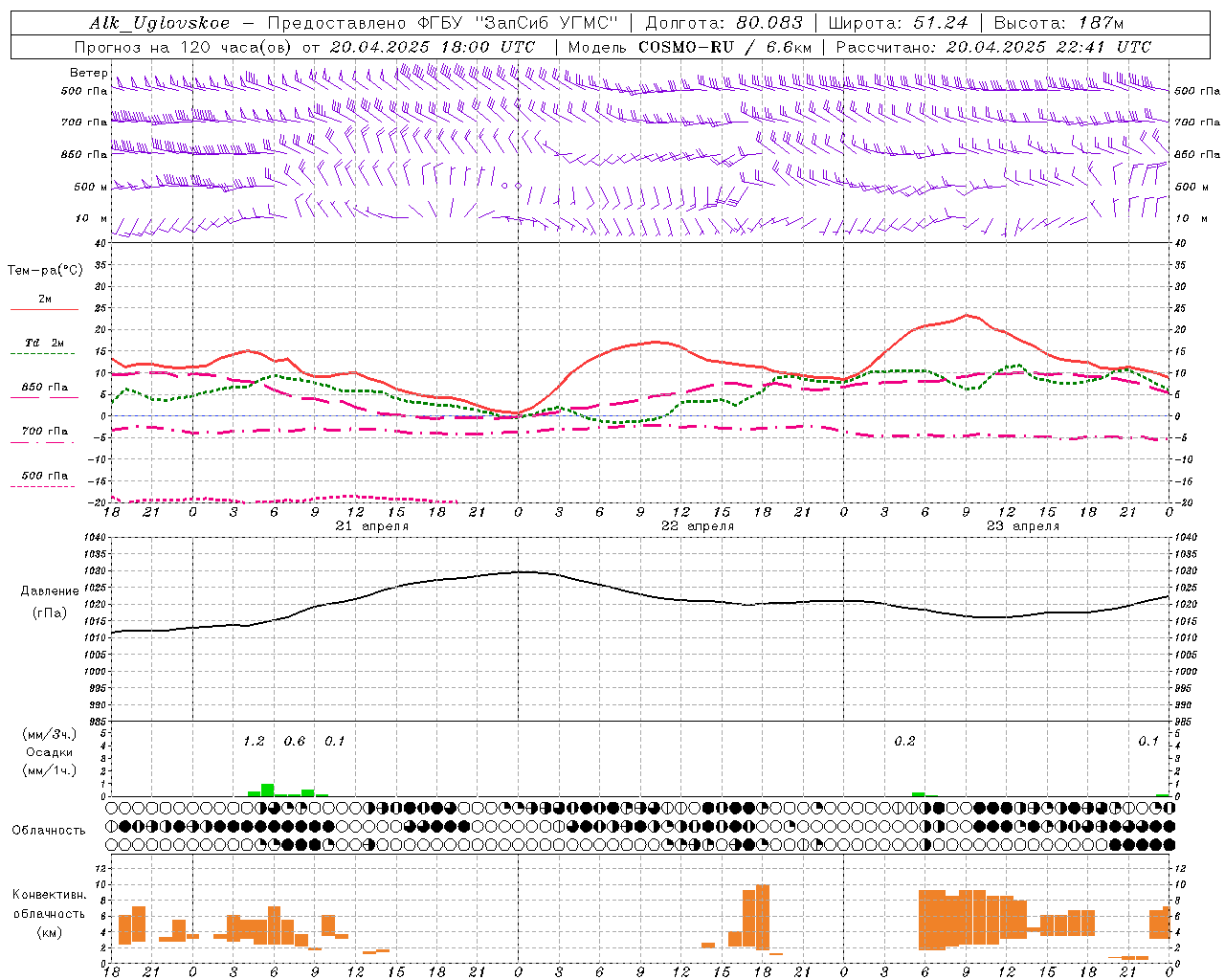Click the tallest orange convective bar on 22 апреля

(763, 917)
